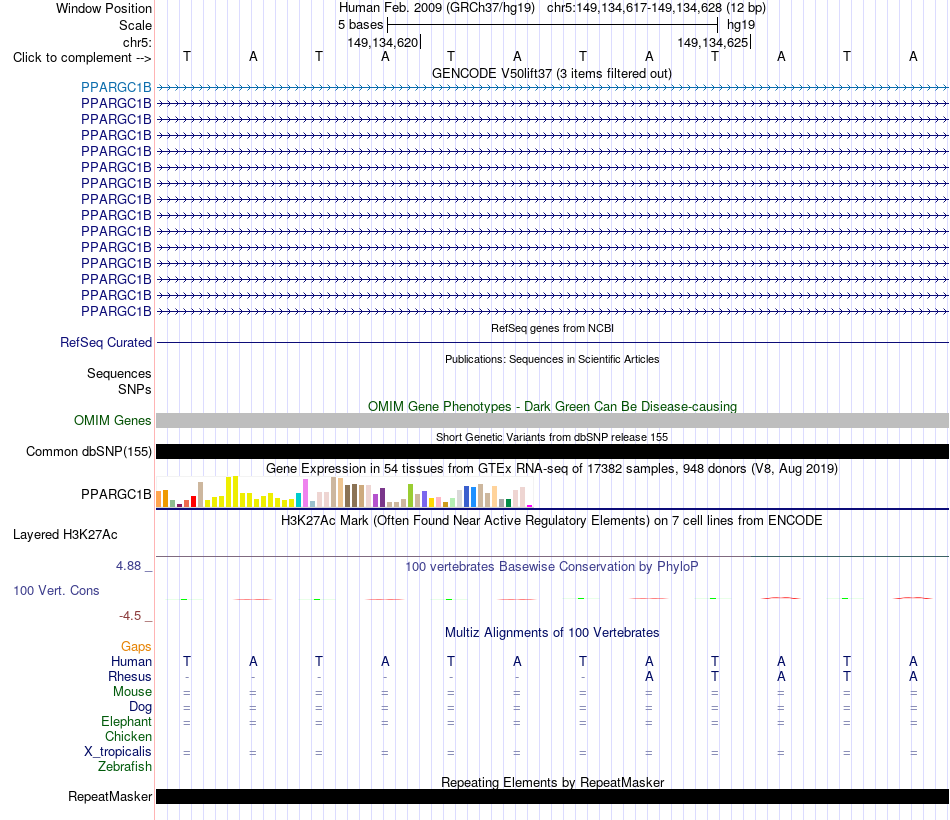Image resolution: width=950 pixels, height=820 pixels.
Task: Click the OMIM Genes side label
Action: (112, 420)
